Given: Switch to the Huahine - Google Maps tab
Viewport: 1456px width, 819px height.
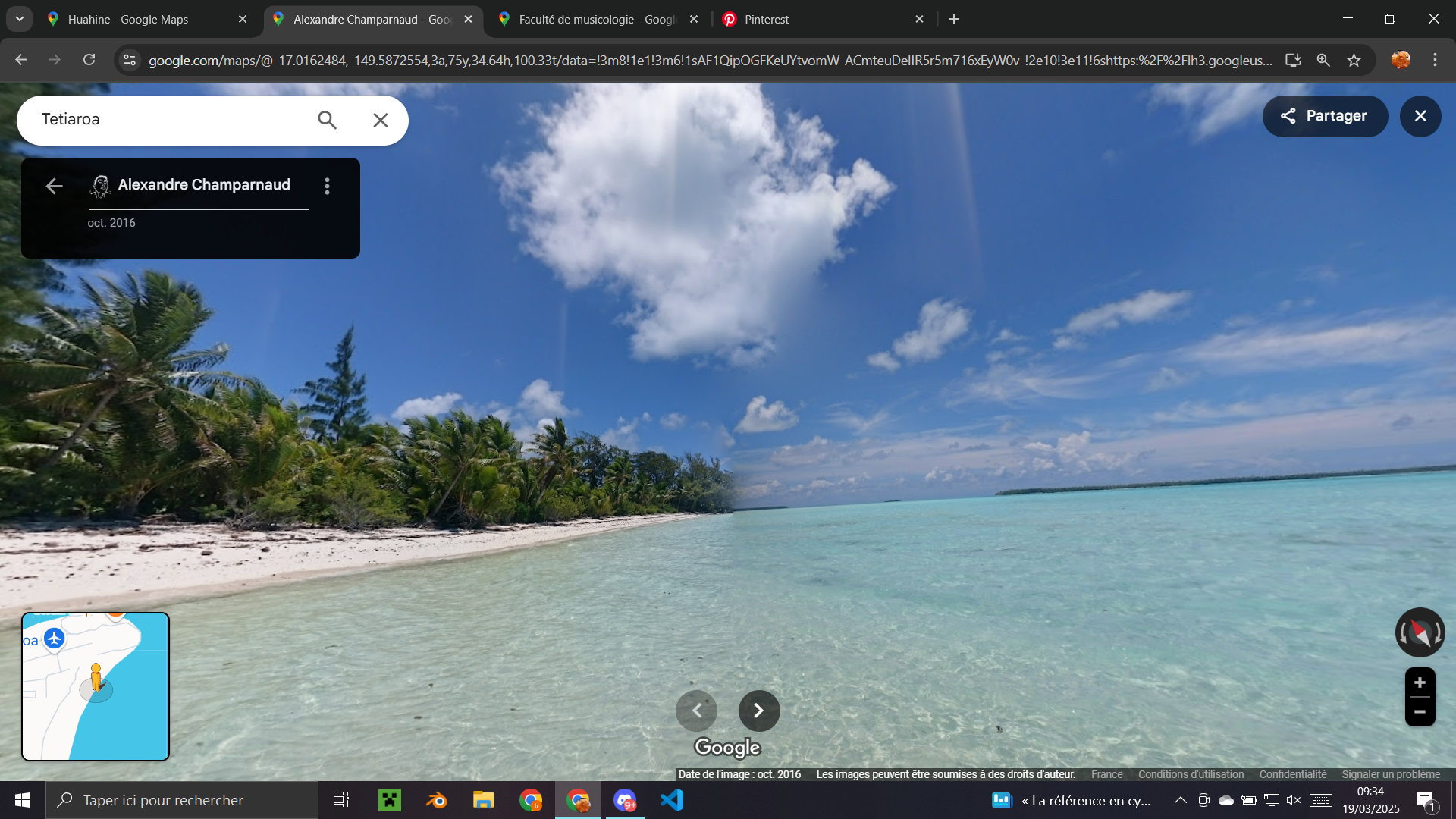Looking at the screenshot, I should (x=146, y=19).
